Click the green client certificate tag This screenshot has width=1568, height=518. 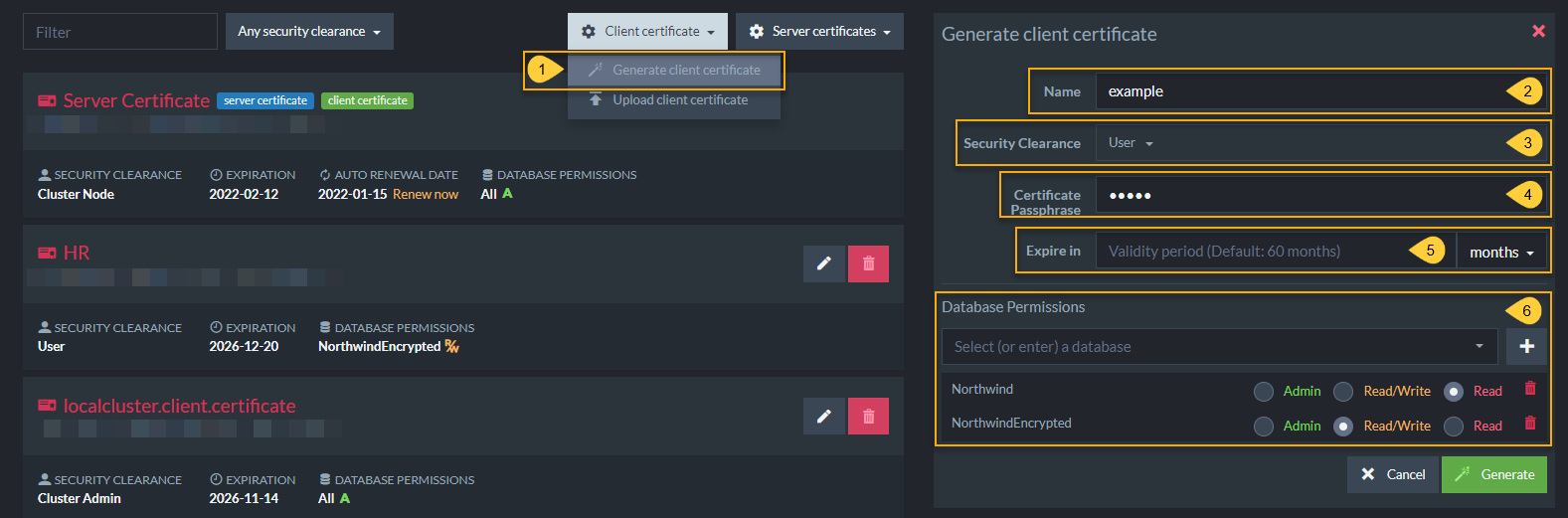[x=368, y=100]
